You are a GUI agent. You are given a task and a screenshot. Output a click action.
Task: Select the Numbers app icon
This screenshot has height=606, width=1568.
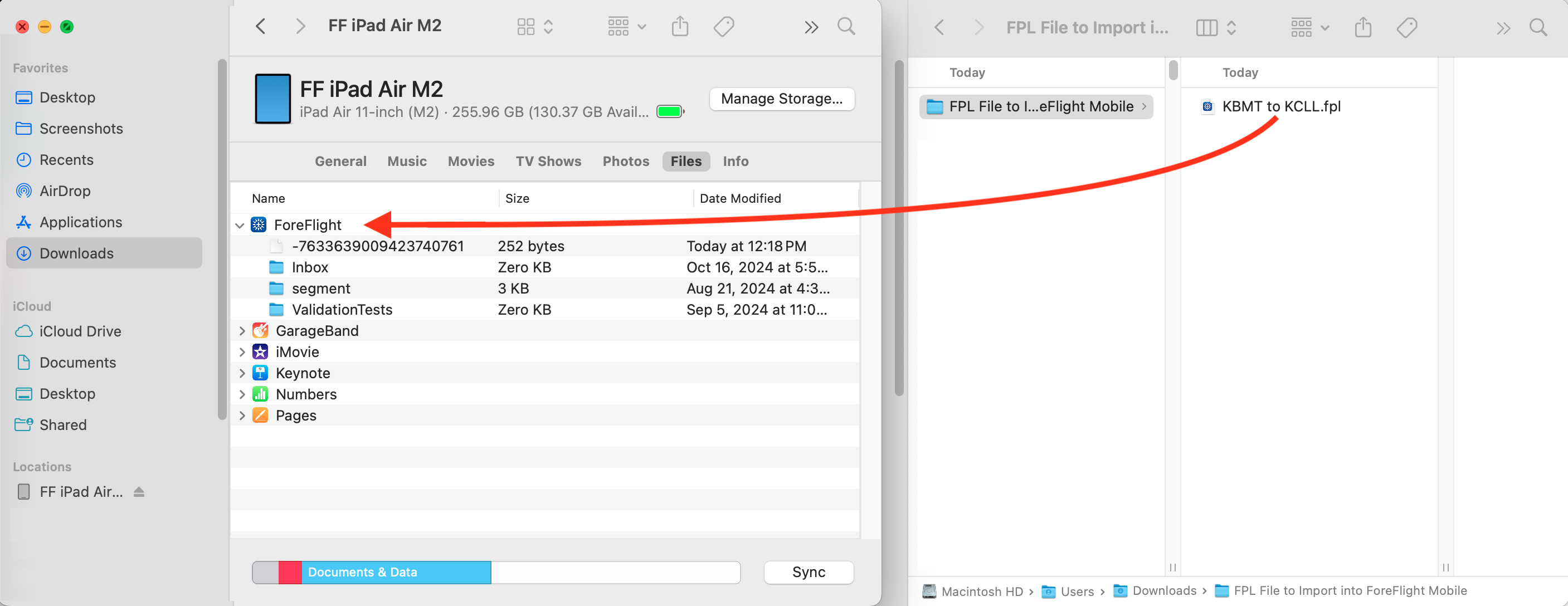pos(260,394)
